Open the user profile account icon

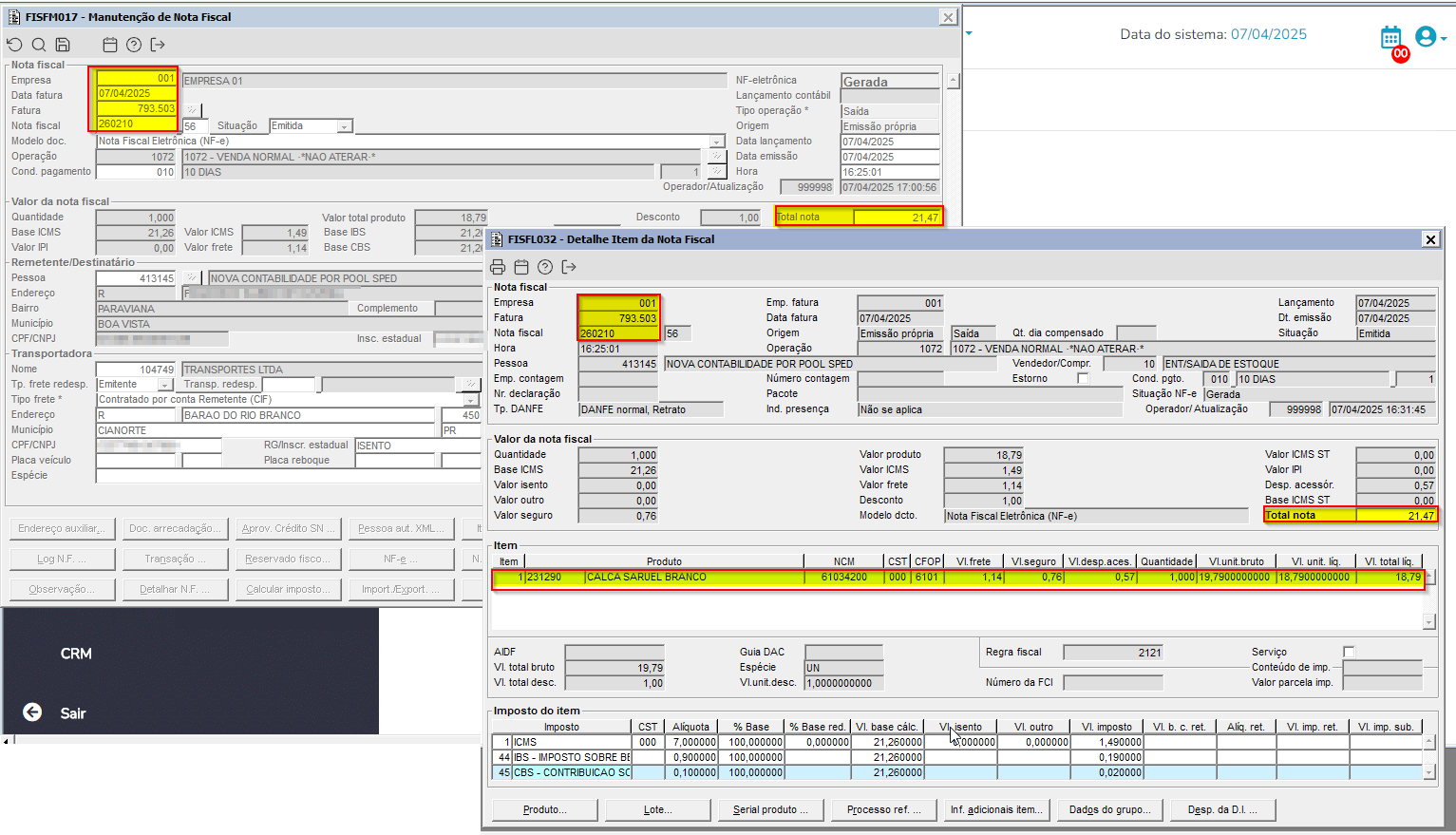point(1426,37)
